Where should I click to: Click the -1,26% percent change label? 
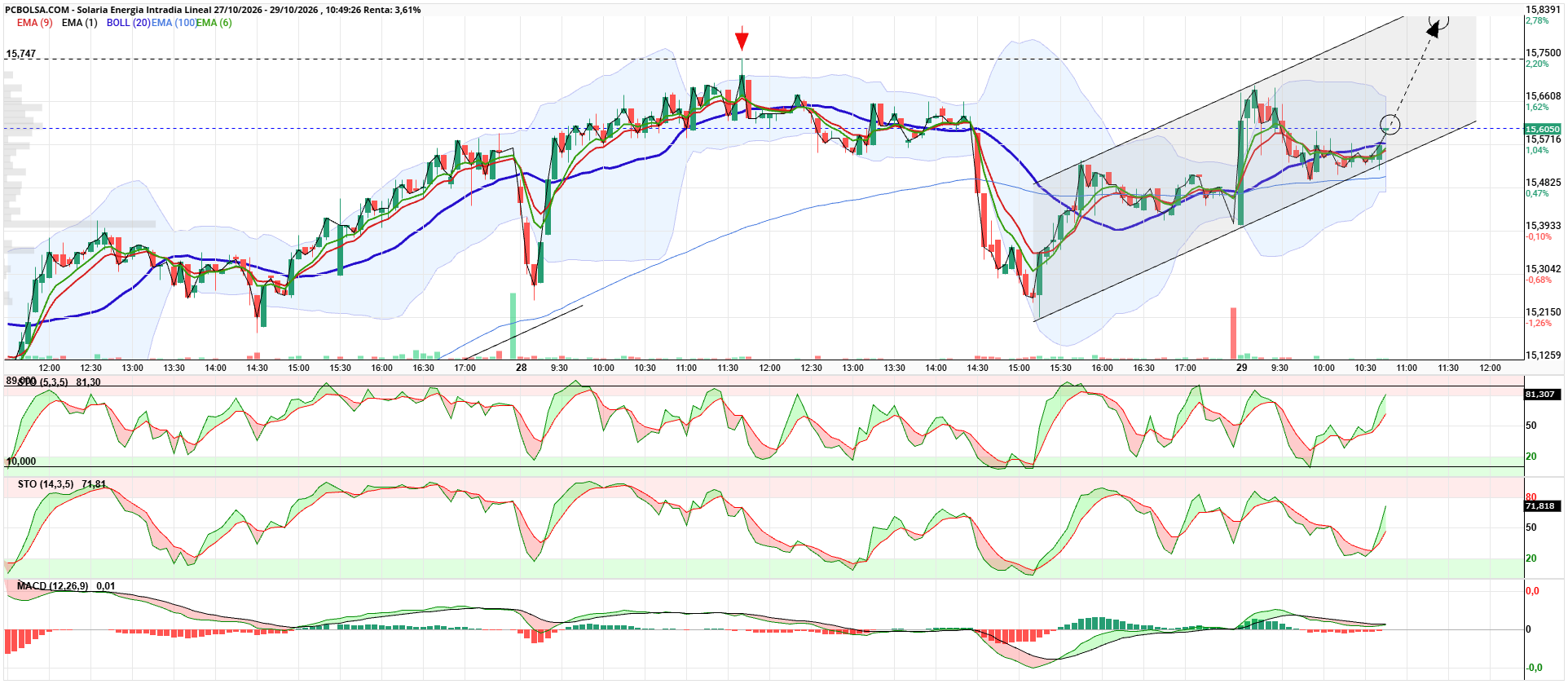[1539, 323]
